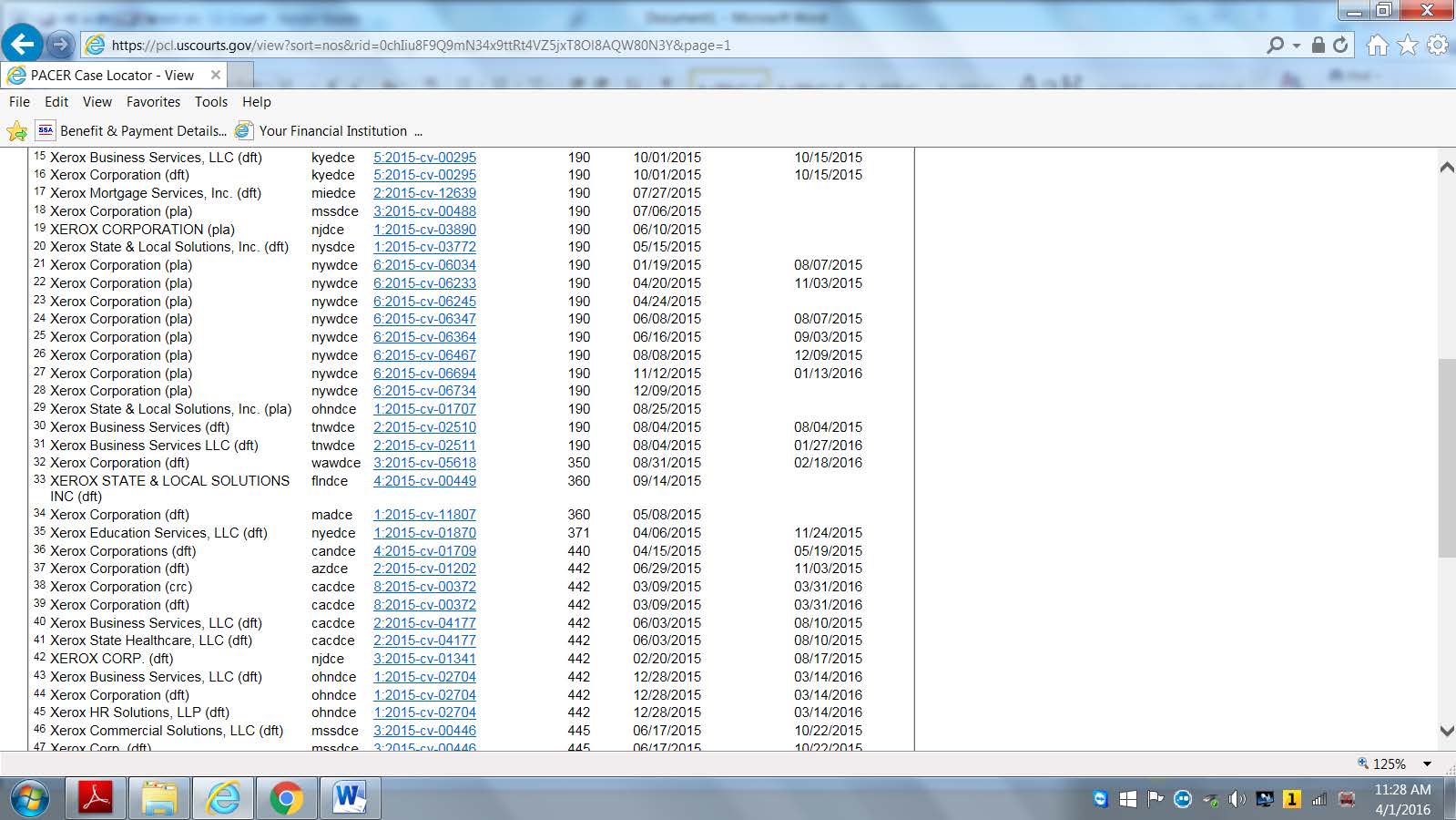1456x820 pixels.
Task: Open Action Center flag in tray
Action: 1156,799
